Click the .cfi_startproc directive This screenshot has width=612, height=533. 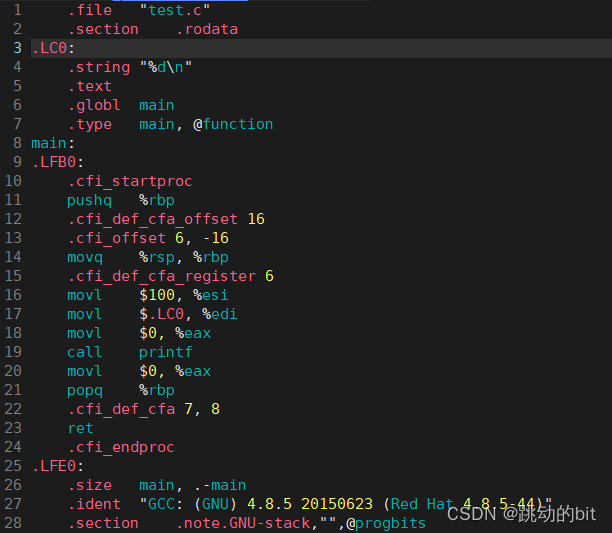(x=130, y=181)
